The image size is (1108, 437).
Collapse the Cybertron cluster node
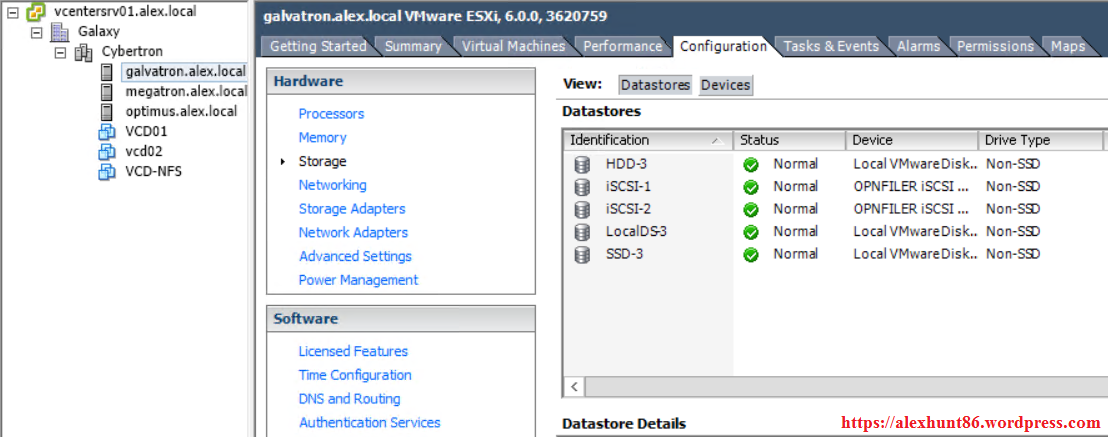pyautogui.click(x=61, y=52)
